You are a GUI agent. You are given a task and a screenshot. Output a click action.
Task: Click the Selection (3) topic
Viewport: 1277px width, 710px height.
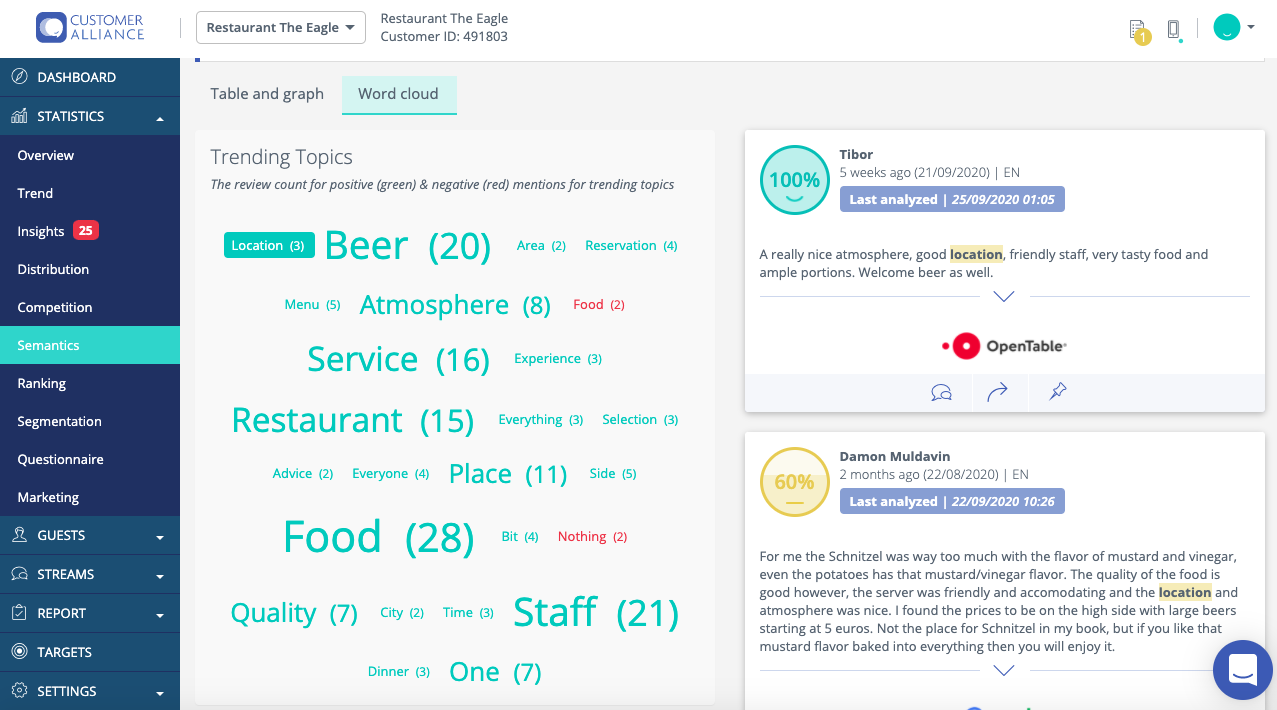pyautogui.click(x=640, y=419)
